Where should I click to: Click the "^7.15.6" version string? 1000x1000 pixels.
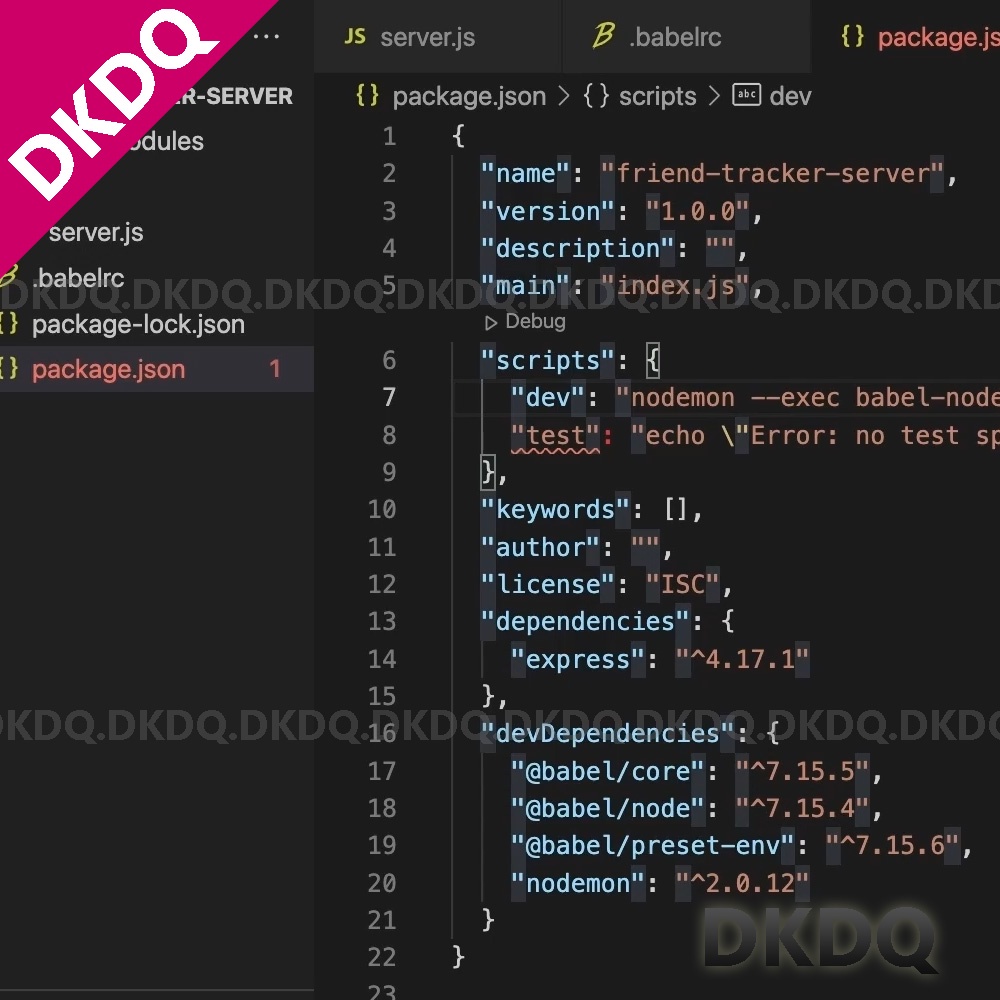892,846
